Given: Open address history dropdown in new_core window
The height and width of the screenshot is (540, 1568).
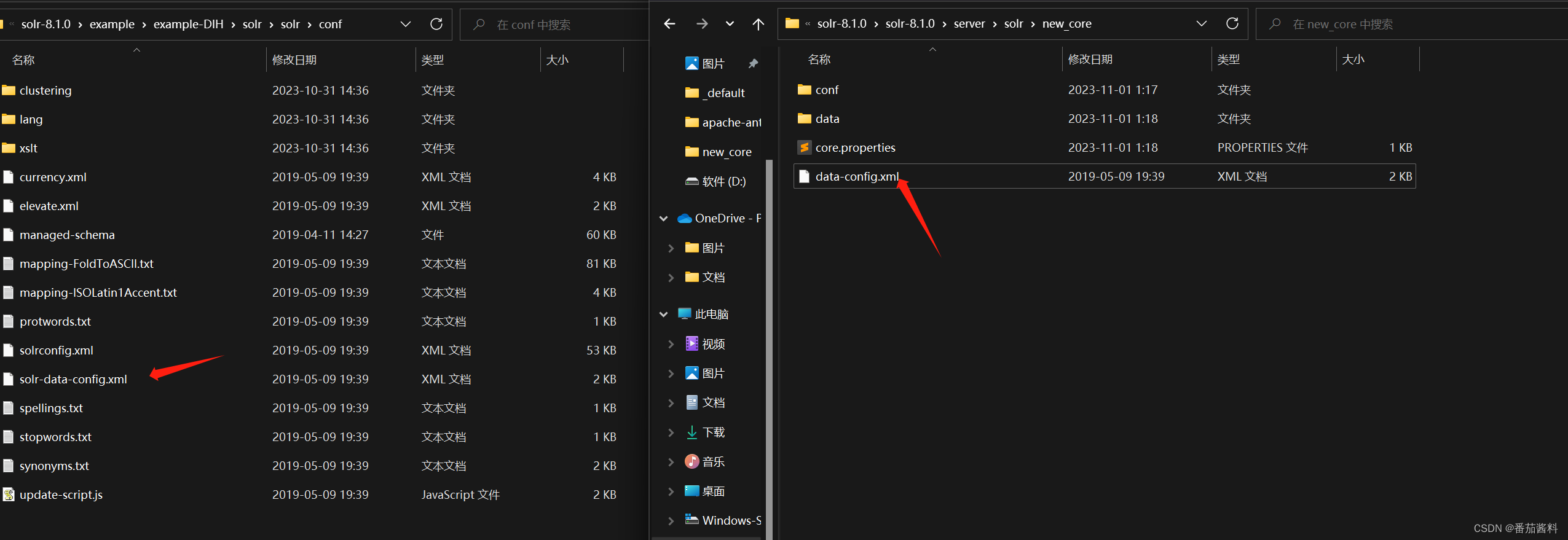Looking at the screenshot, I should 1201,23.
